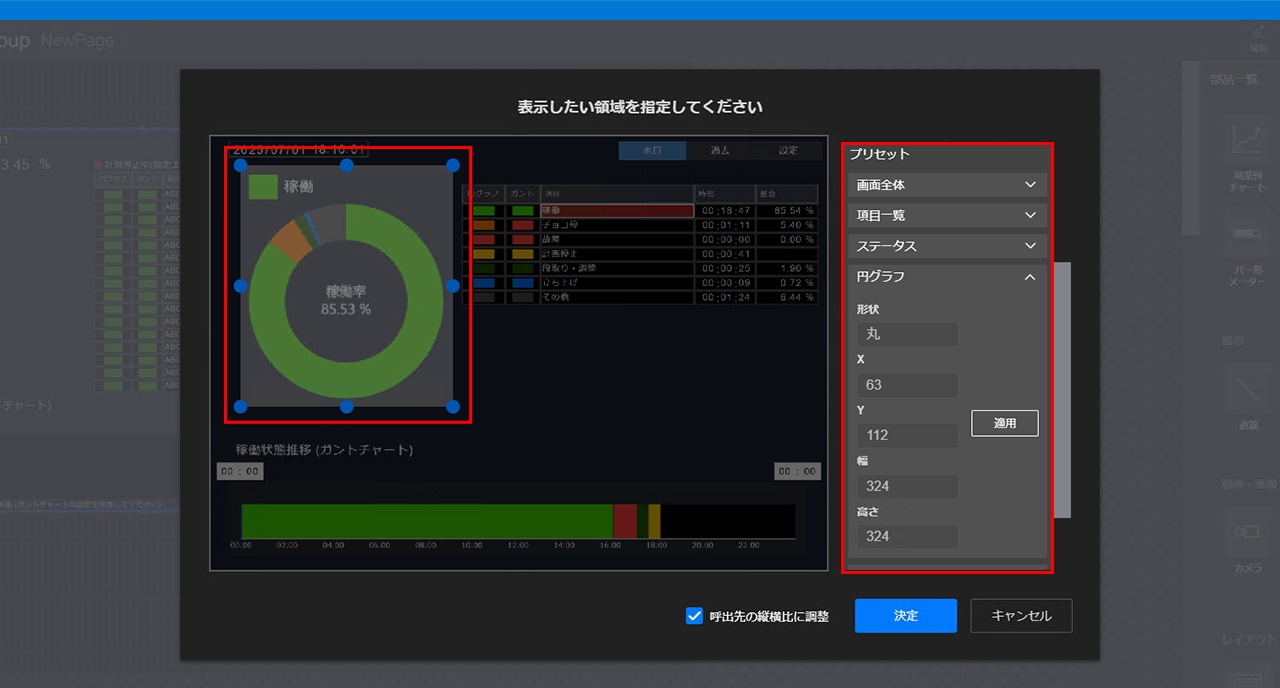Confirm with the blue 決定 button
Image resolution: width=1280 pixels, height=688 pixels.
tap(905, 616)
